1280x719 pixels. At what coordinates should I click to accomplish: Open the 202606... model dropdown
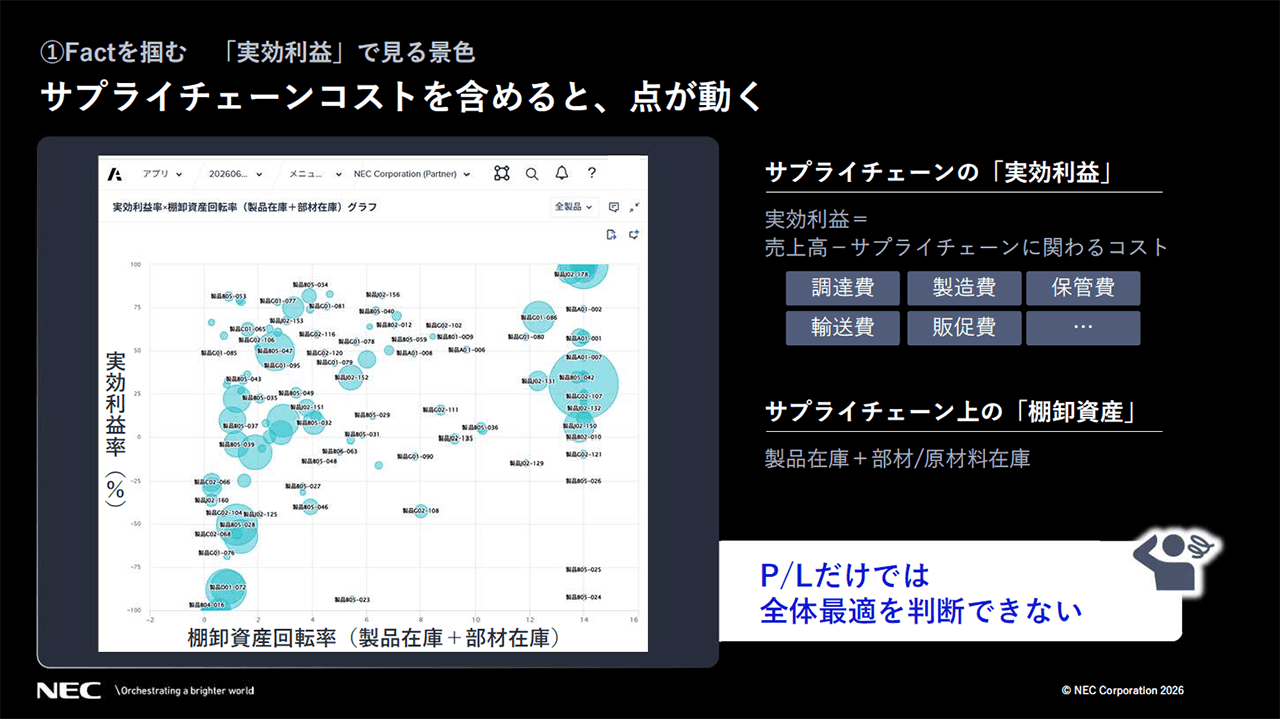coord(236,174)
